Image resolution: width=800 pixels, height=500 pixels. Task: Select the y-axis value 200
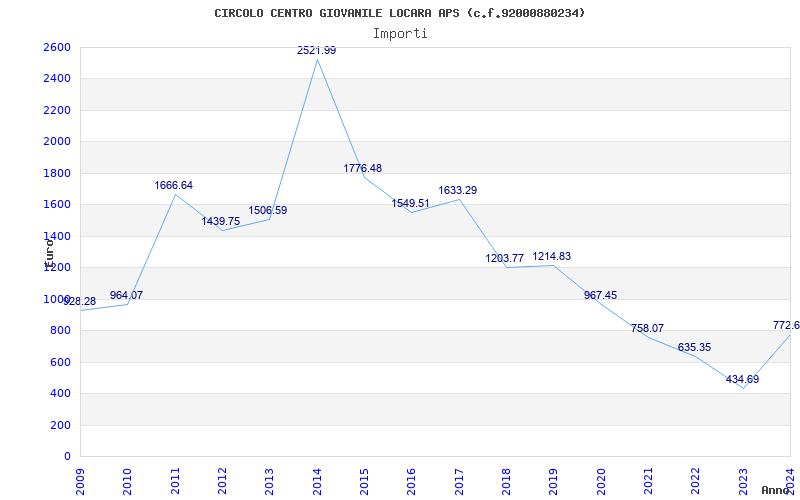pyautogui.click(x=58, y=425)
